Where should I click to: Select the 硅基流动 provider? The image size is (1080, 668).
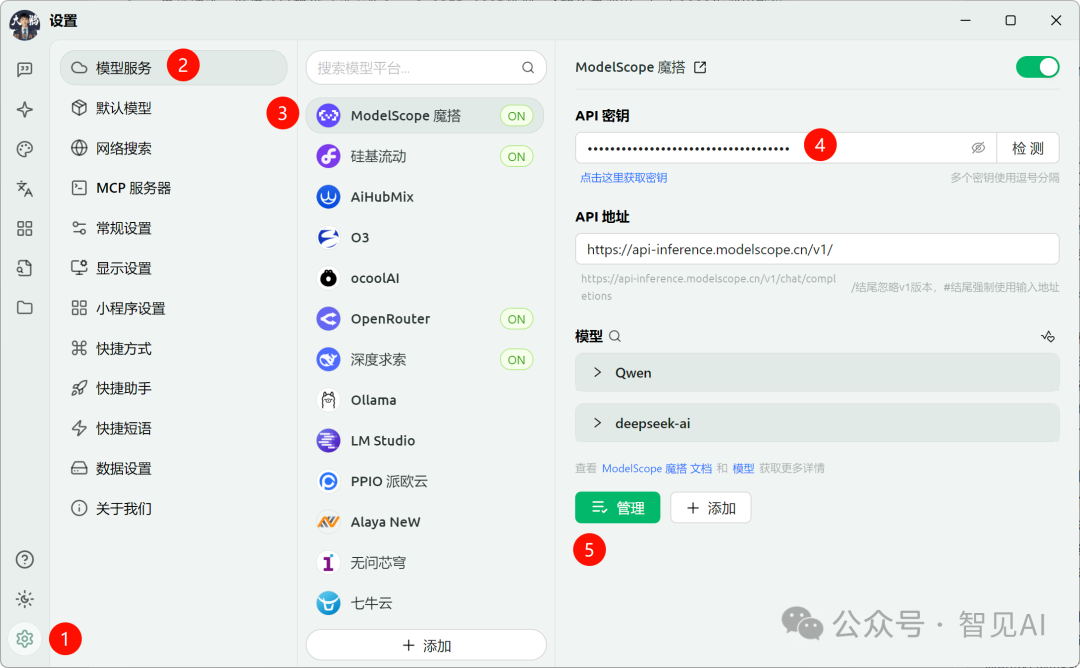tap(424, 156)
